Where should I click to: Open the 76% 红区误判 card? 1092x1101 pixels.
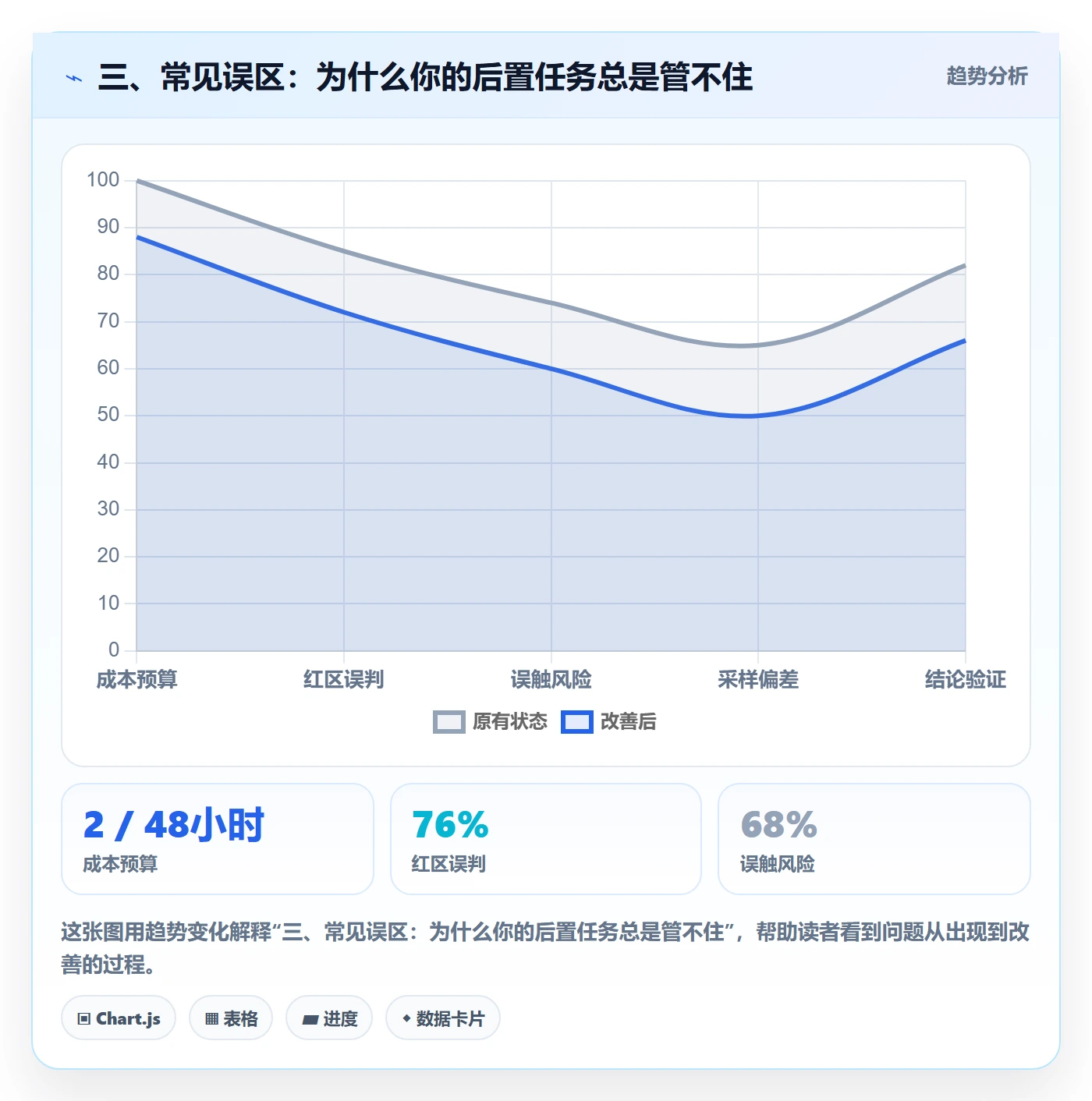pos(546,839)
